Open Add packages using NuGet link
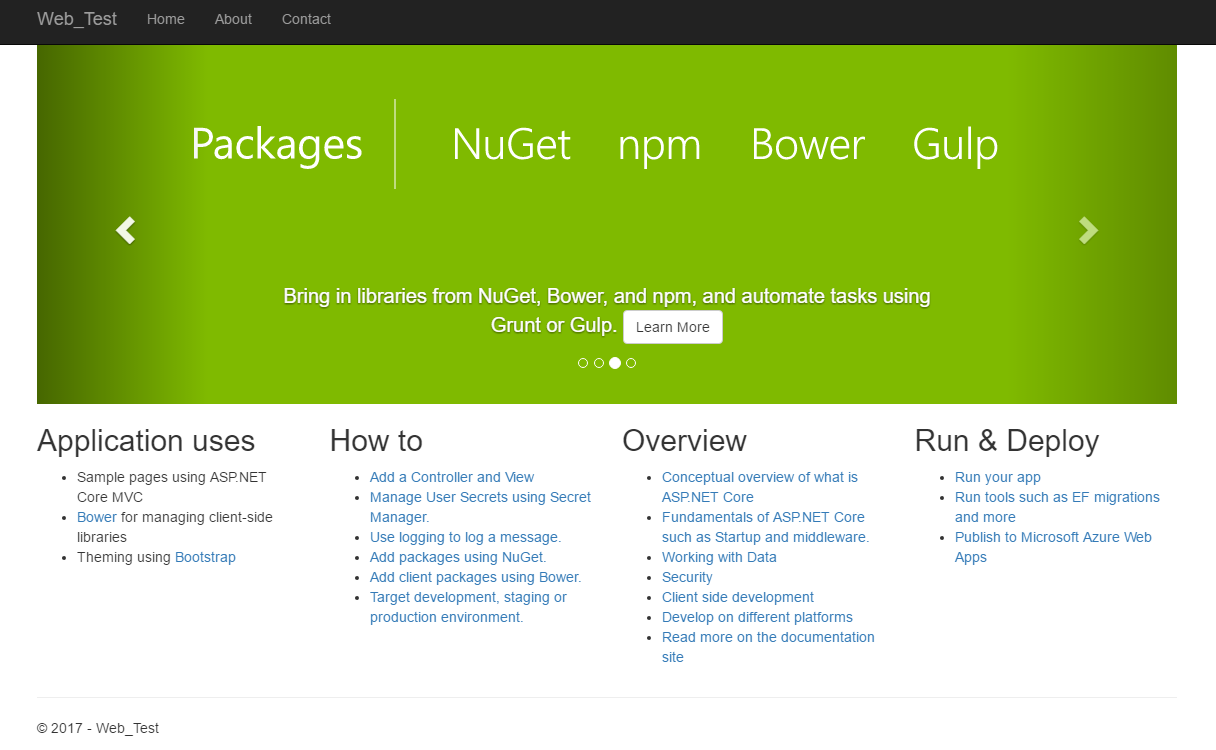Viewport: 1216px width, 750px height. [458, 557]
